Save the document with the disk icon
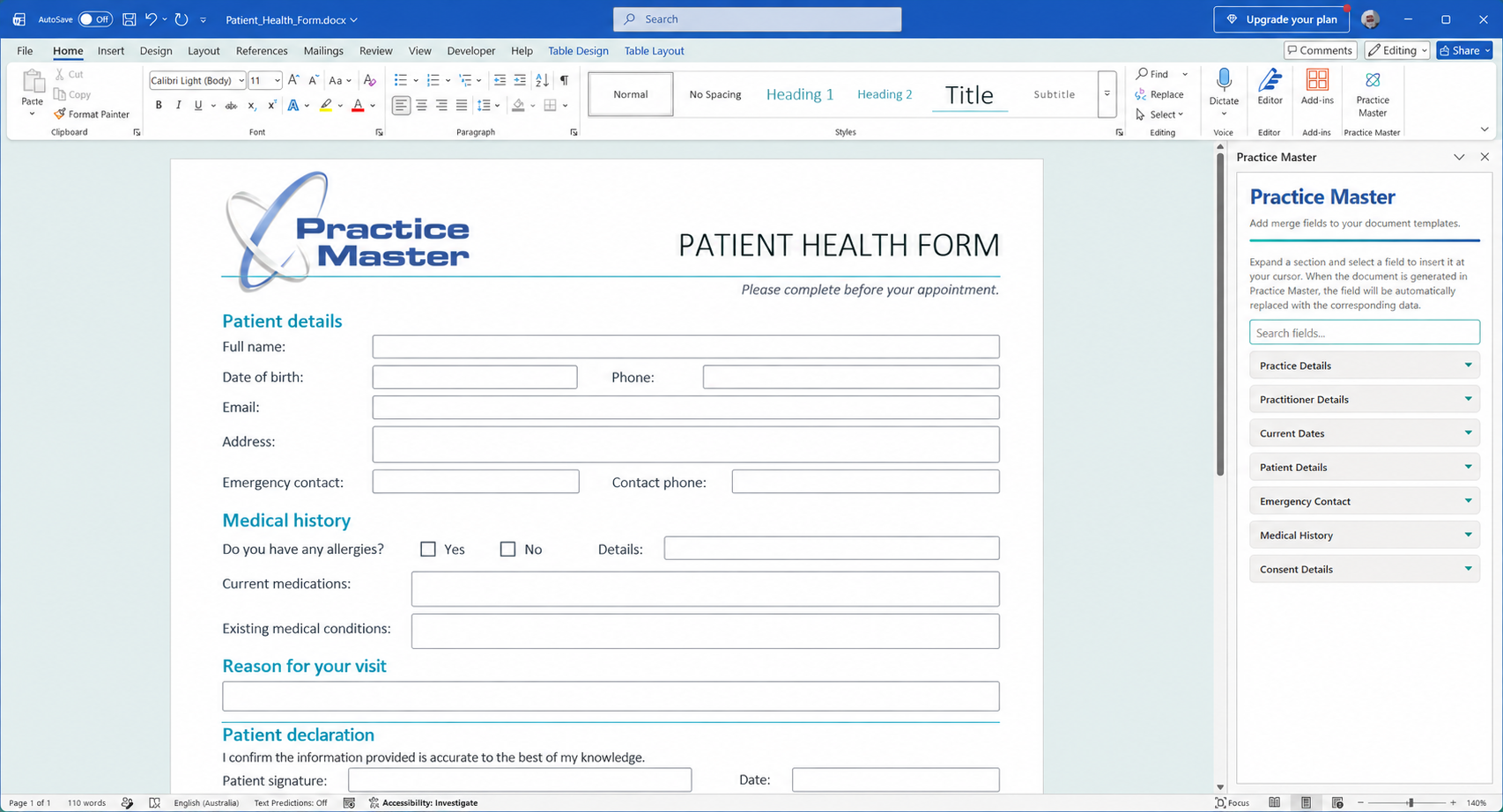1503x812 pixels. [x=130, y=19]
